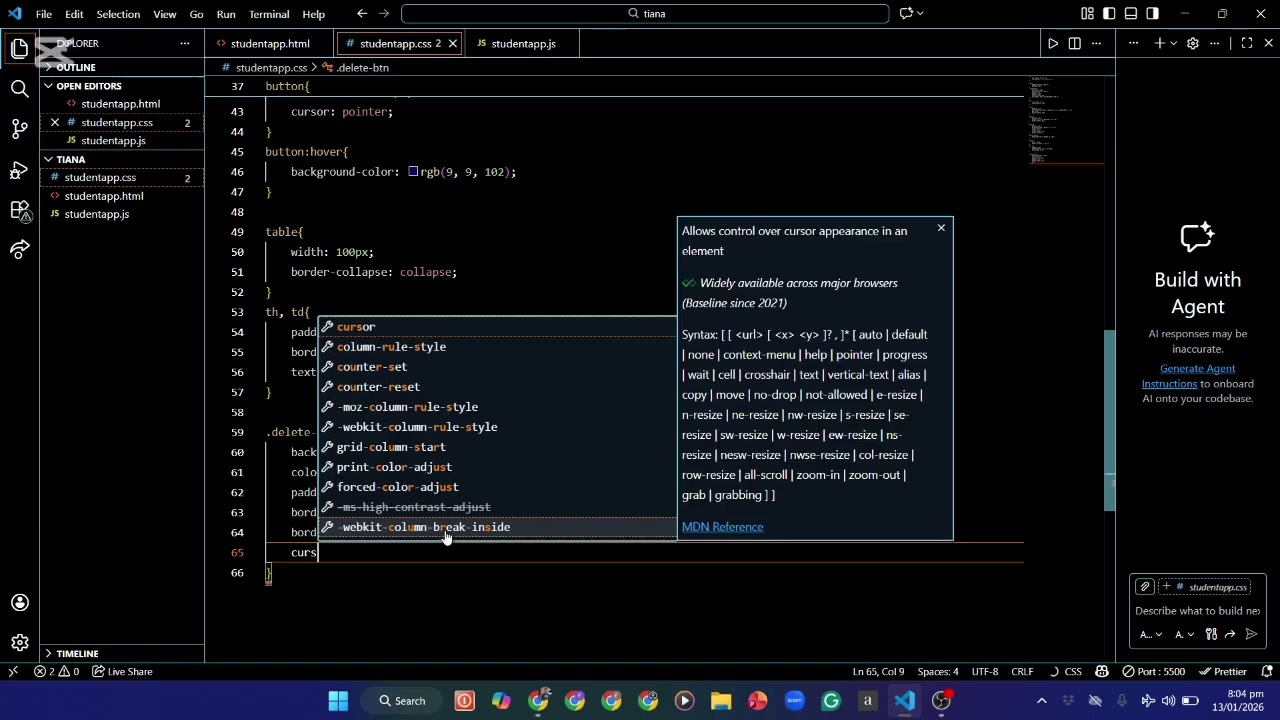Toggle the bottom panel
This screenshot has height=720, width=1280.
point(1131,14)
